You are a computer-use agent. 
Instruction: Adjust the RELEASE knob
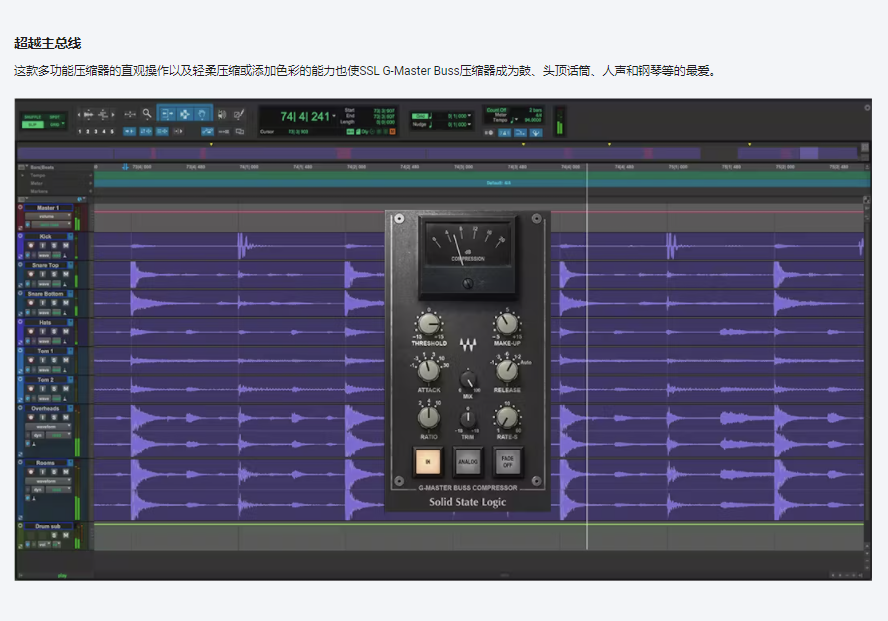click(506, 371)
